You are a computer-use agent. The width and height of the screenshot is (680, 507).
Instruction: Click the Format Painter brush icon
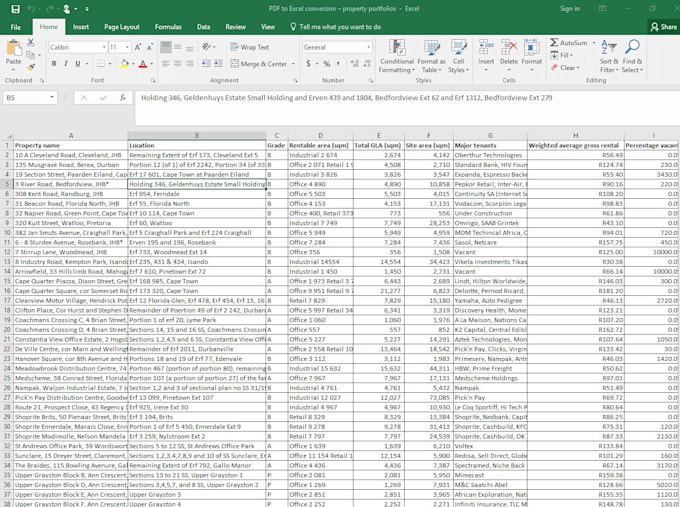(x=31, y=67)
